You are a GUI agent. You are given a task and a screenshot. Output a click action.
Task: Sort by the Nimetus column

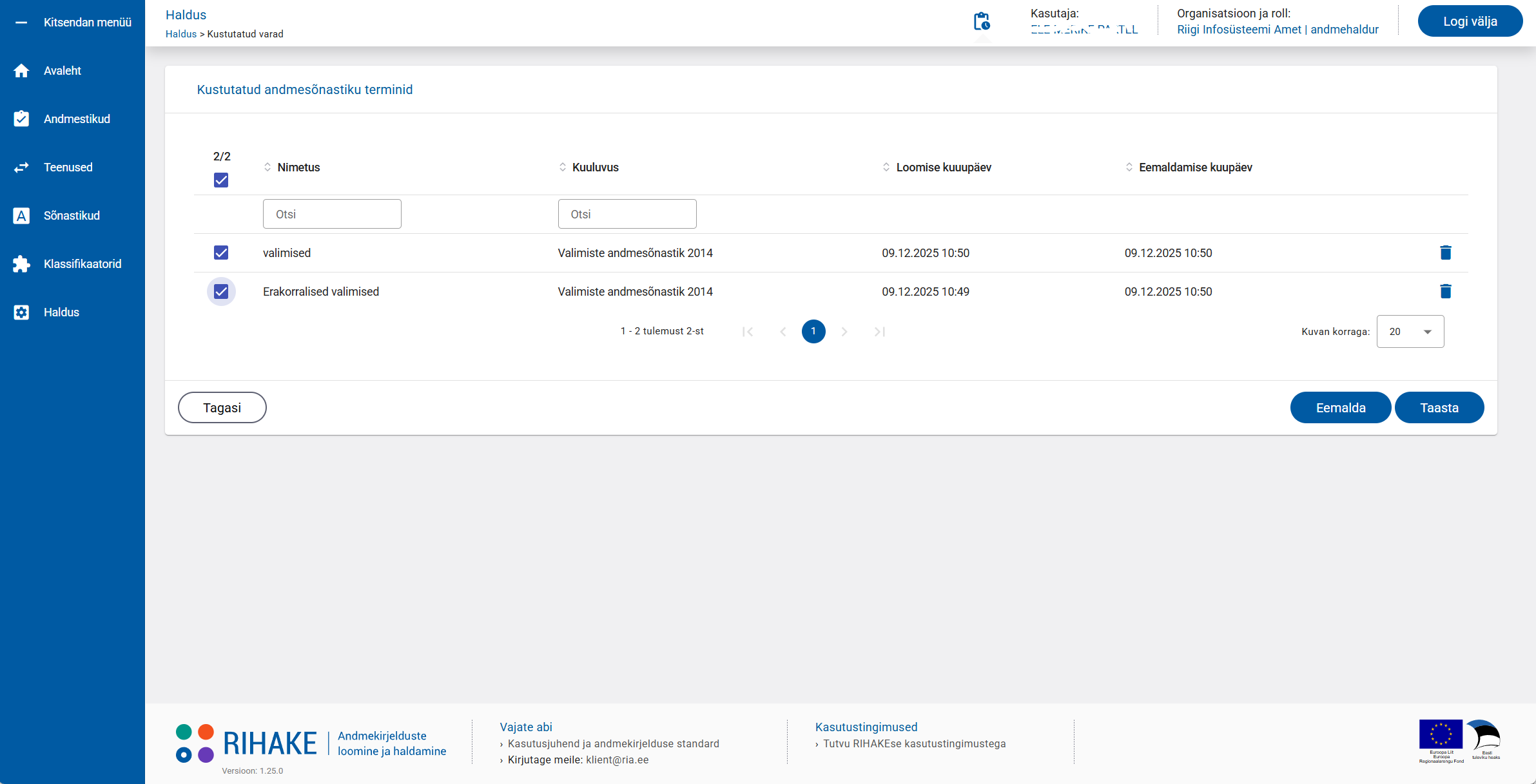coord(298,167)
